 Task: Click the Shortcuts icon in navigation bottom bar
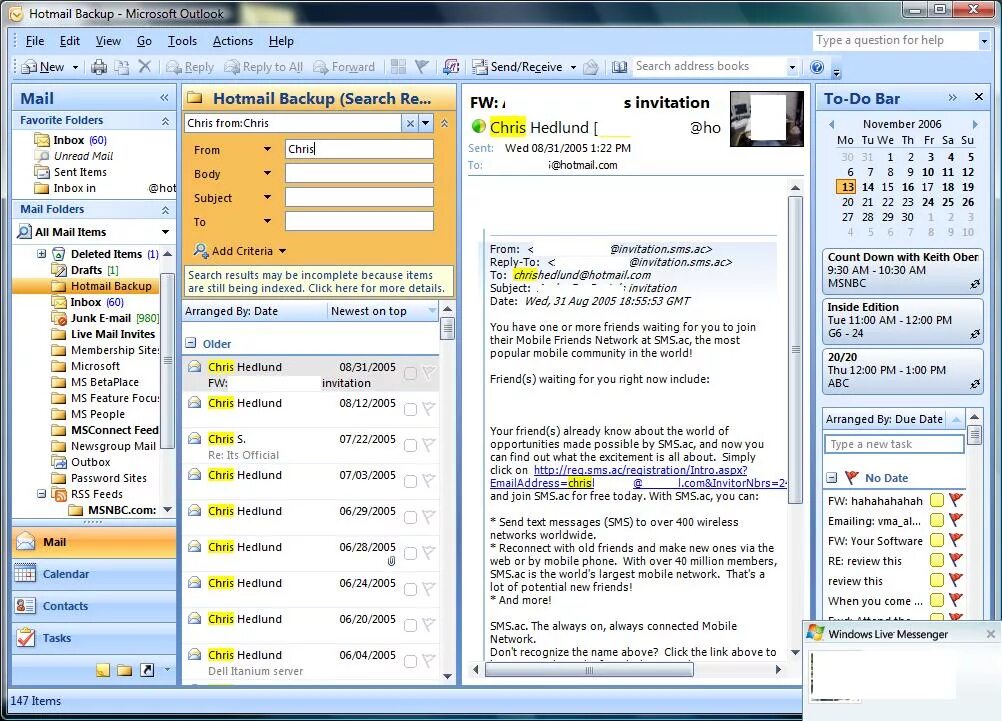click(x=147, y=670)
